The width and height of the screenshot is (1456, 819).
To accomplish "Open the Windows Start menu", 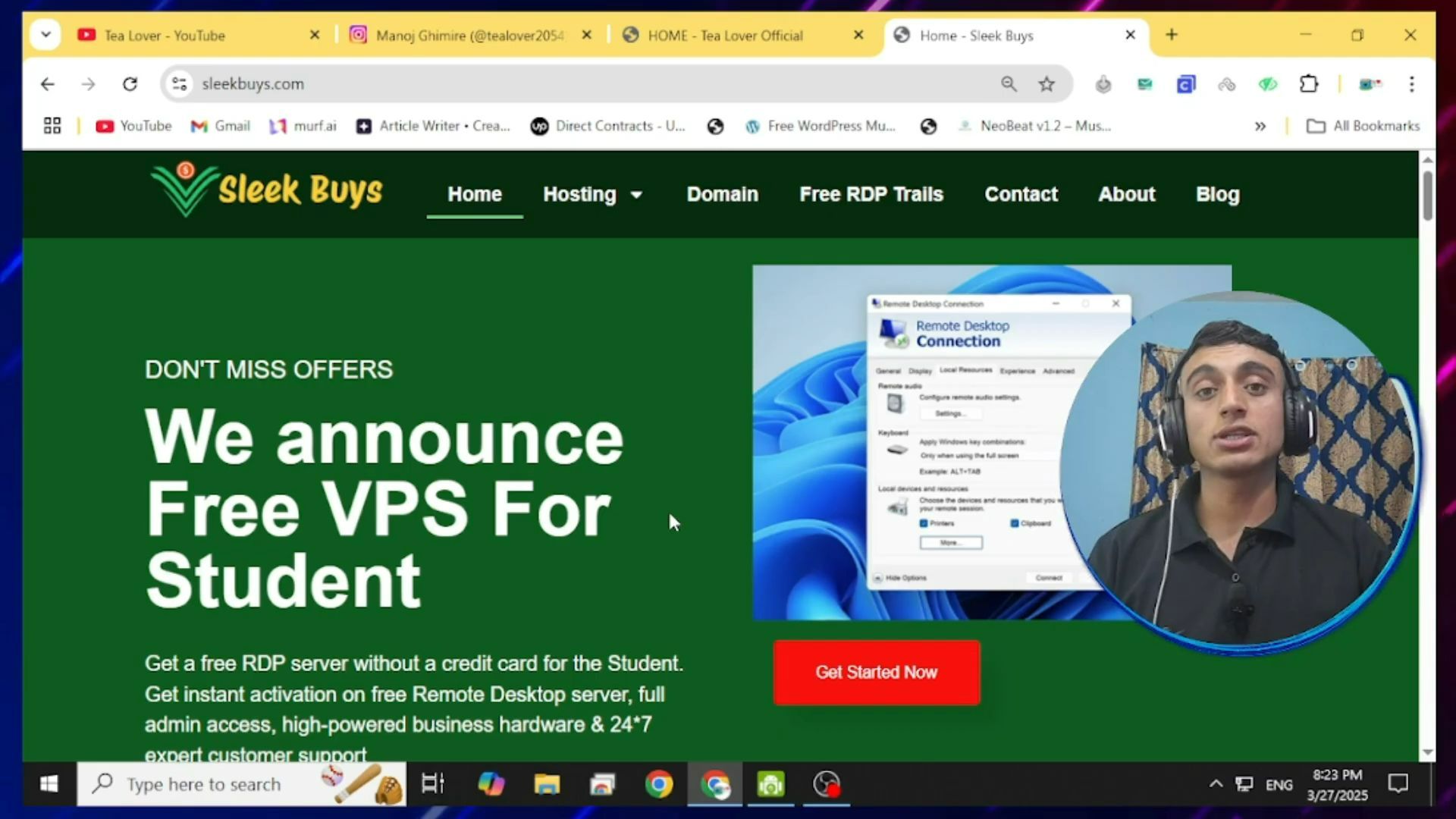I will coord(49,784).
